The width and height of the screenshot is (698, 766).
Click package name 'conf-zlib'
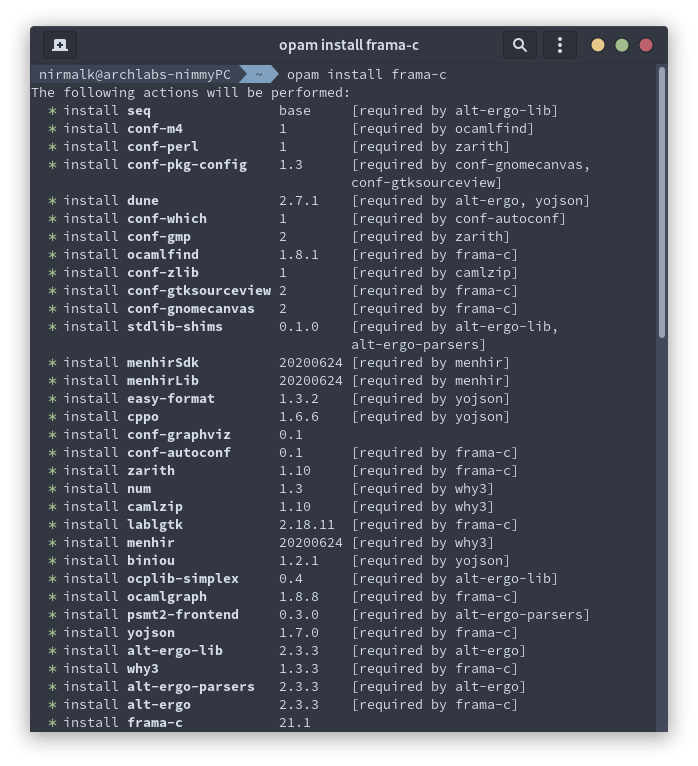click(x=163, y=273)
